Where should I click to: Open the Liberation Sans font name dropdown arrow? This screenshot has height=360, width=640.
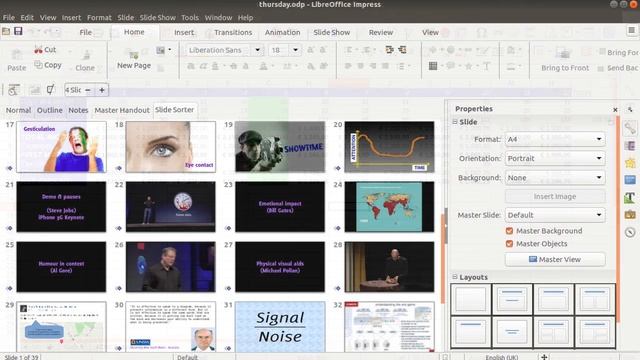click(258, 50)
